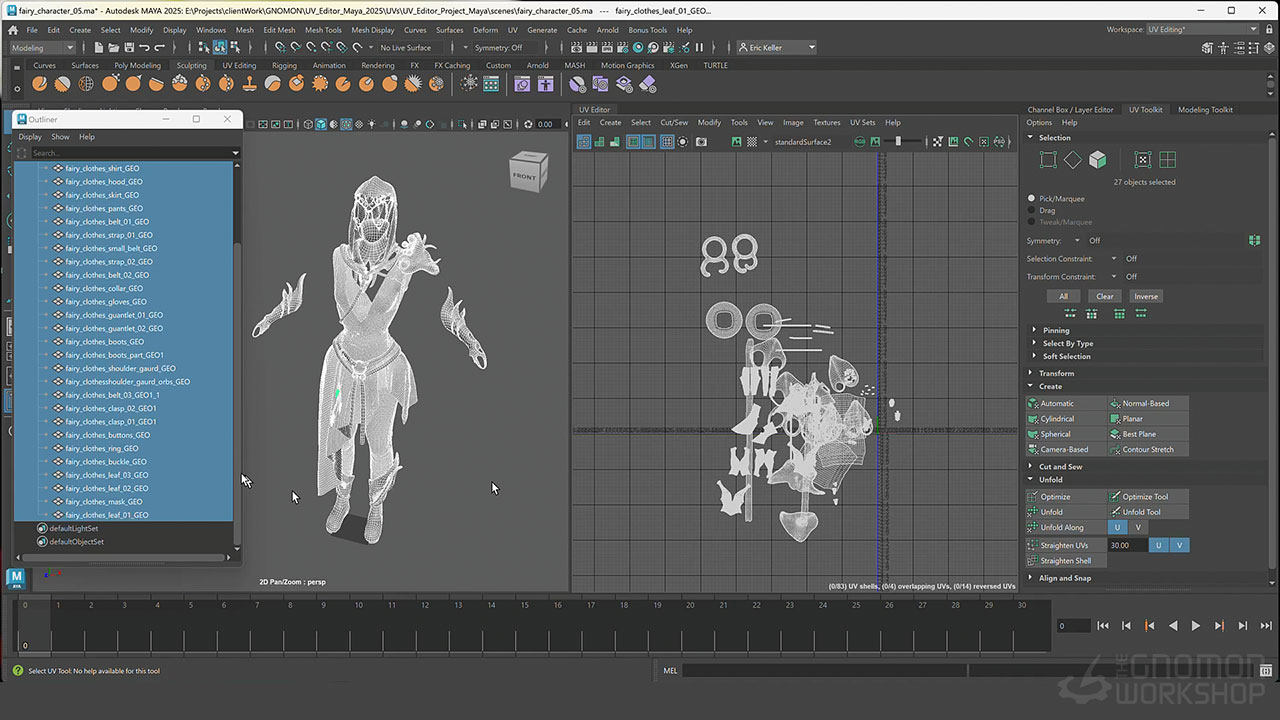Click the UV snapshot camera icon
Viewport: 1280px width, 720px height.
point(701,142)
